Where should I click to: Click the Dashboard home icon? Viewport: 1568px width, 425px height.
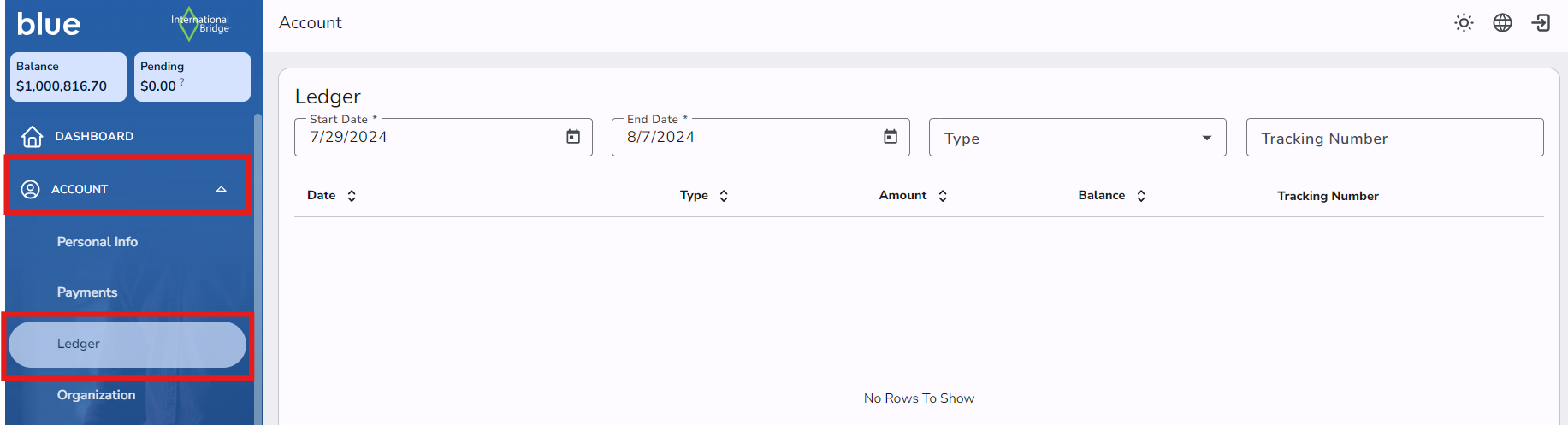(32, 137)
